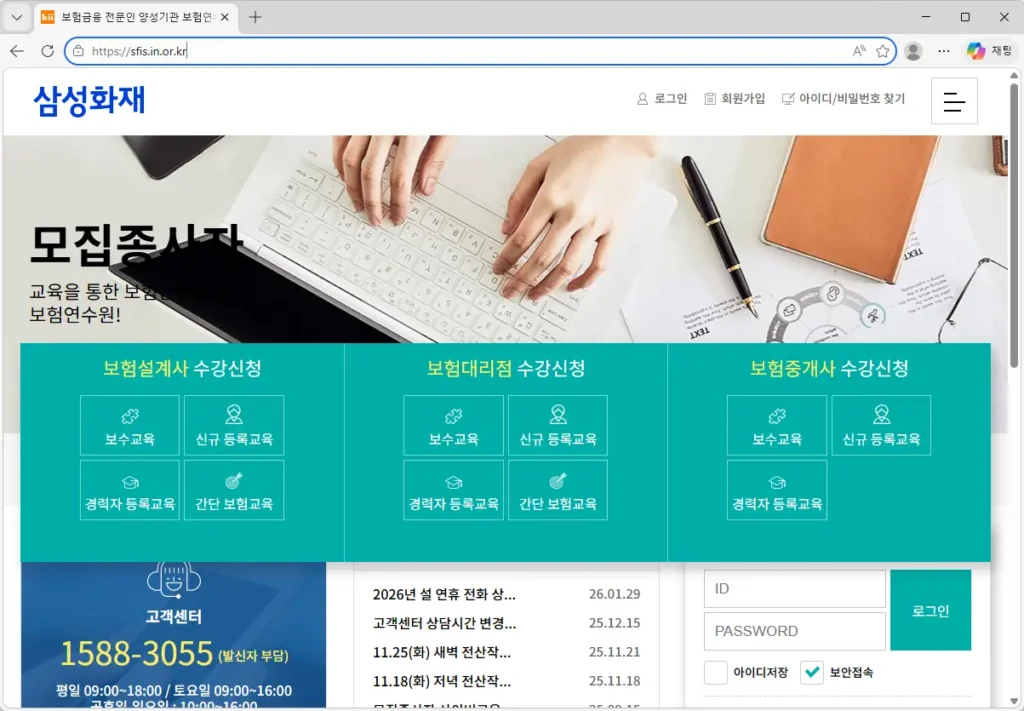Focus the PASSWORD input field

(x=794, y=631)
